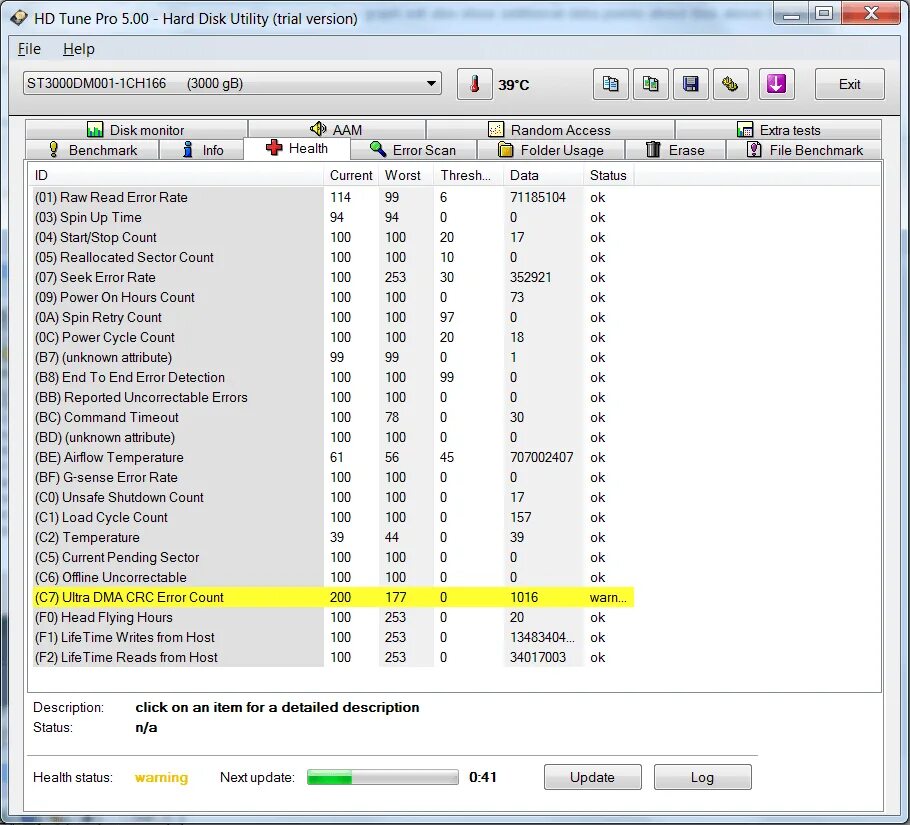
Task: Click the Worst column header
Action: click(x=406, y=175)
